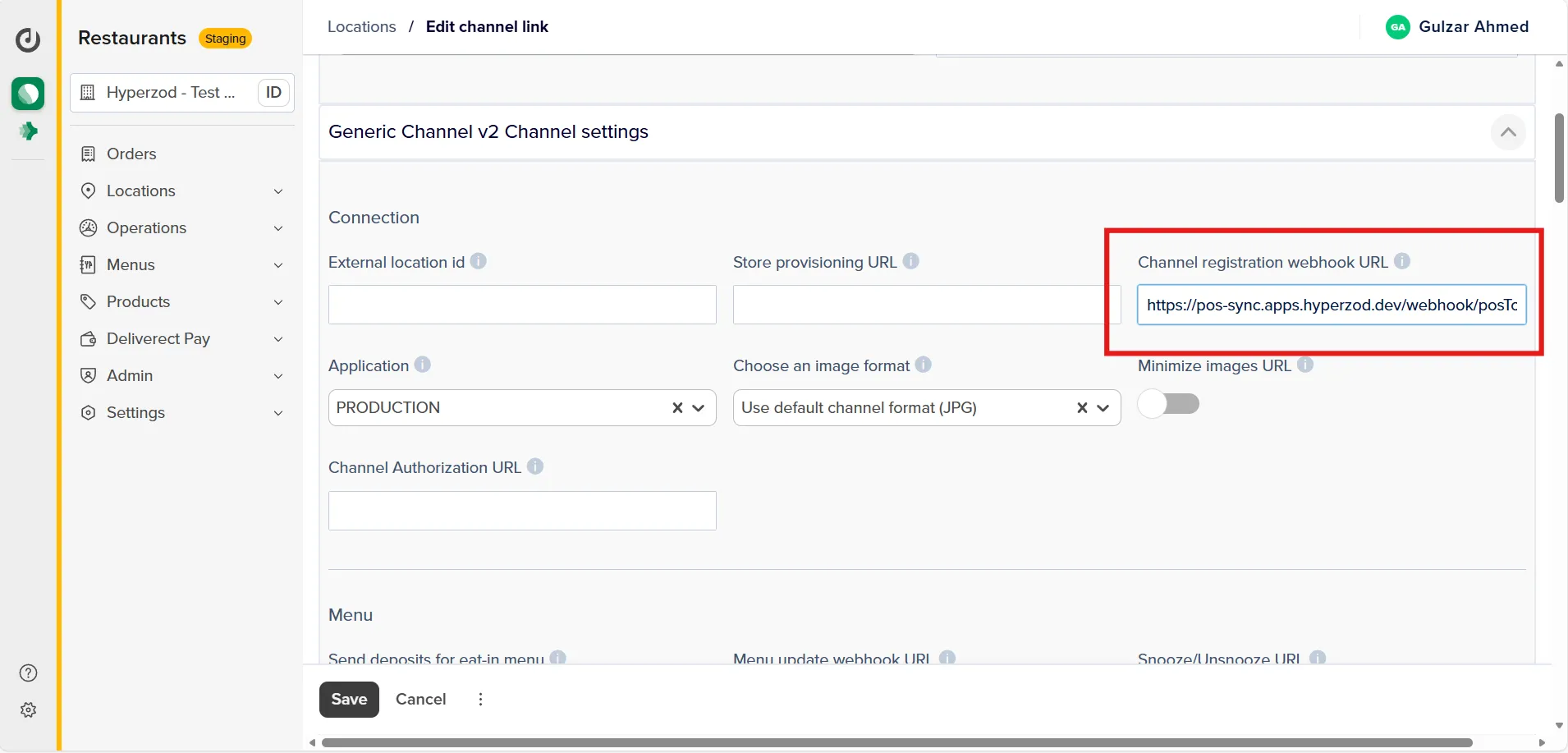Open the bottom-left gear settings icon

point(28,710)
